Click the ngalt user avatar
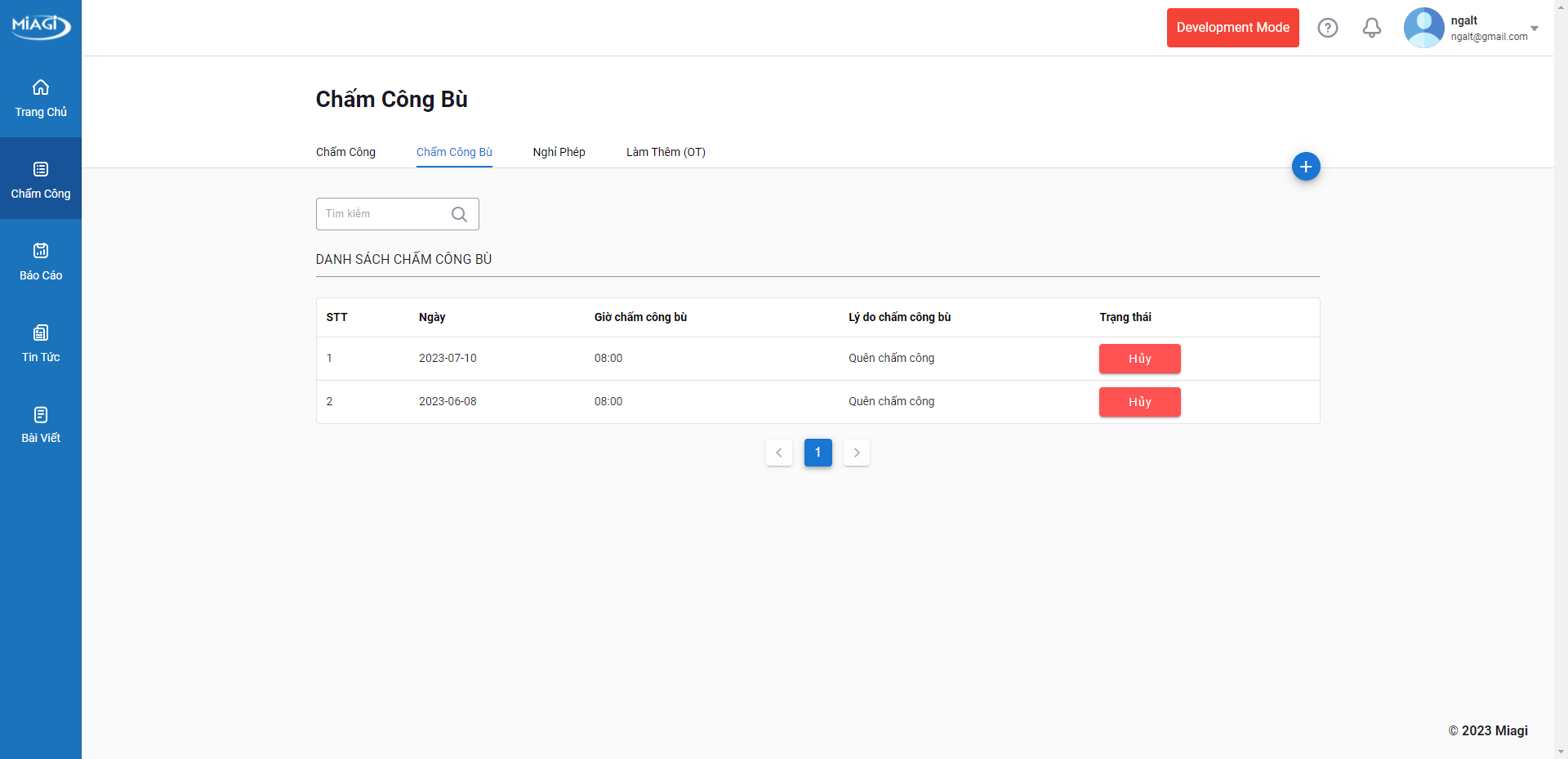Viewport: 1568px width, 759px height. point(1423,28)
